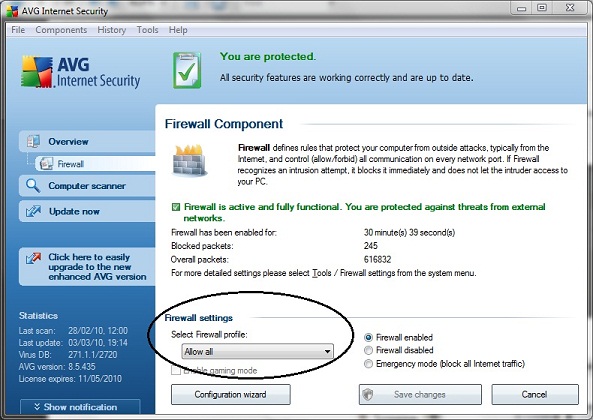Open the History menu
This screenshot has height=420, width=593.
(x=112, y=29)
